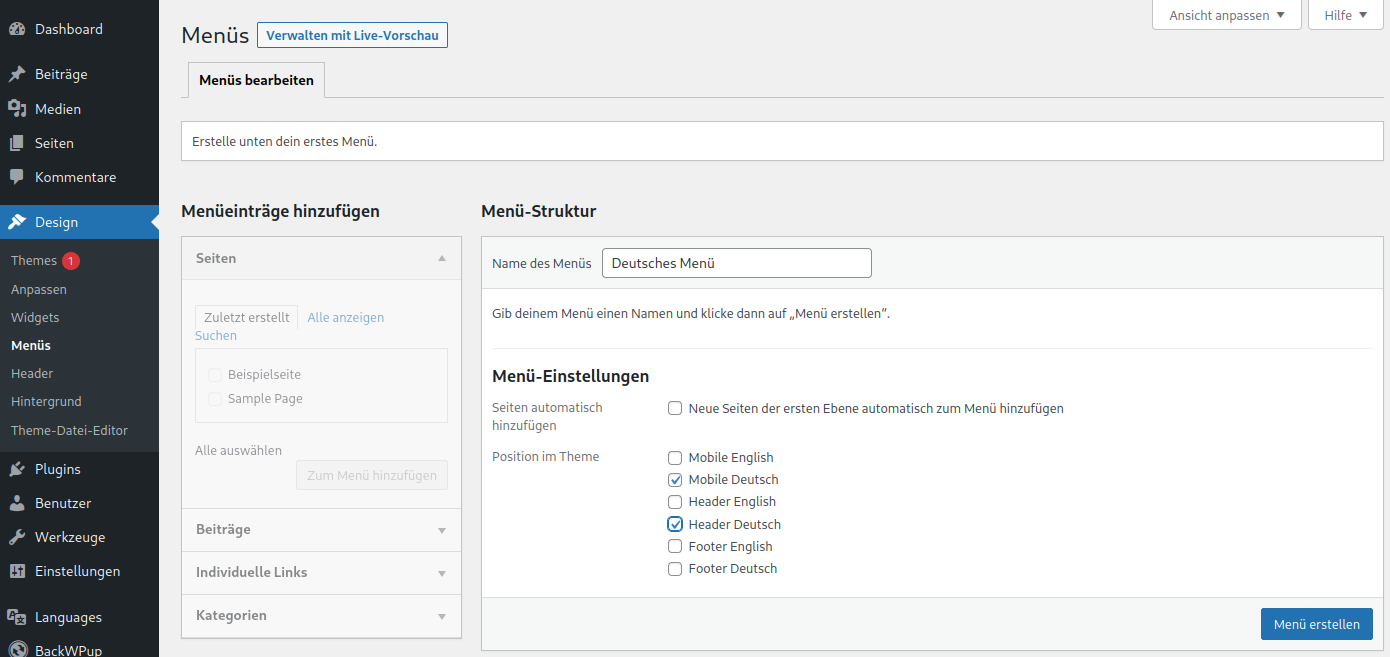Screen dimensions: 1390x657
Task: Uncheck the Mobile Deutsch position
Action: click(x=675, y=479)
